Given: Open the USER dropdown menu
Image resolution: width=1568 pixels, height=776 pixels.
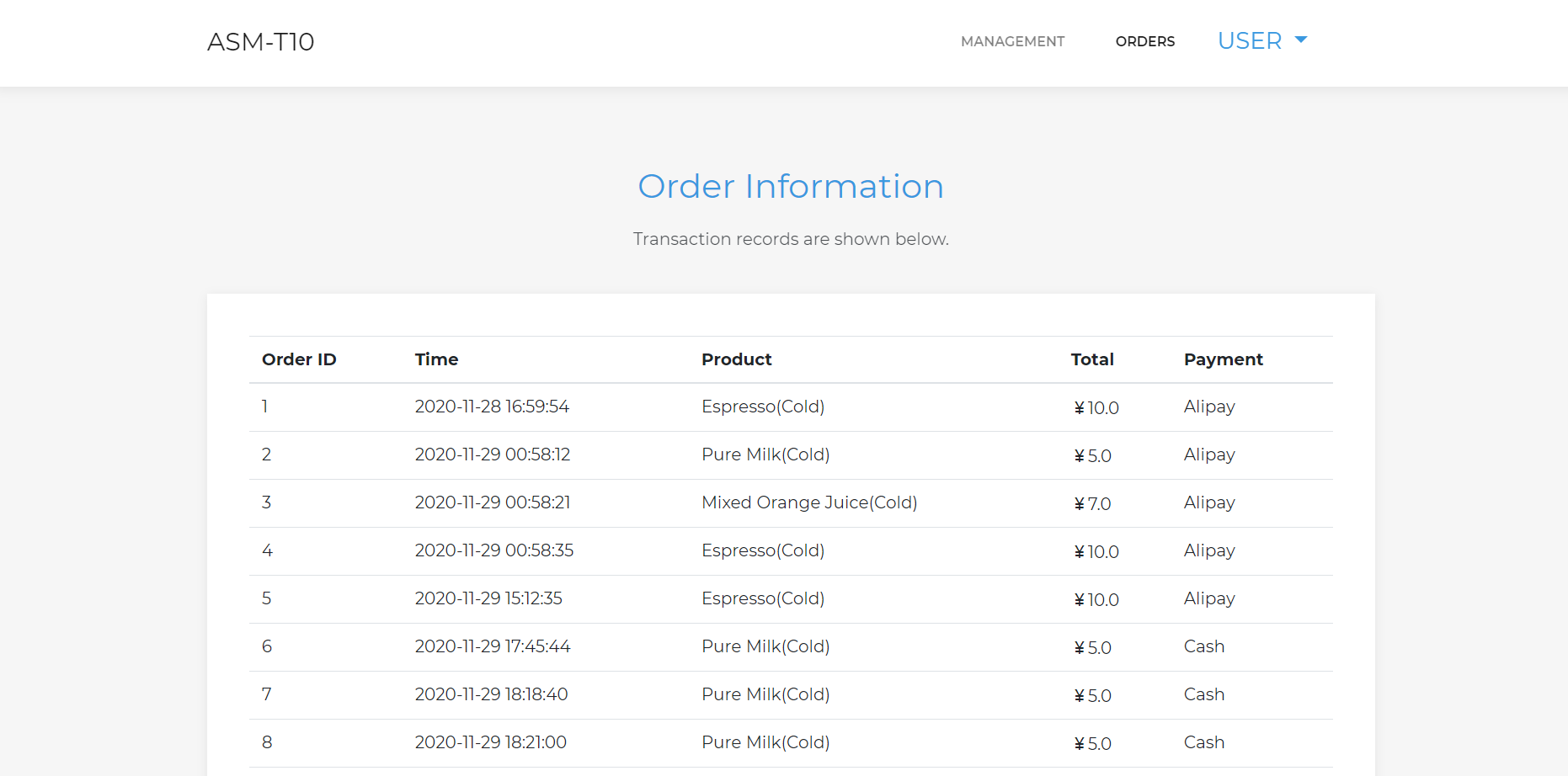Looking at the screenshot, I should pos(1251,40).
